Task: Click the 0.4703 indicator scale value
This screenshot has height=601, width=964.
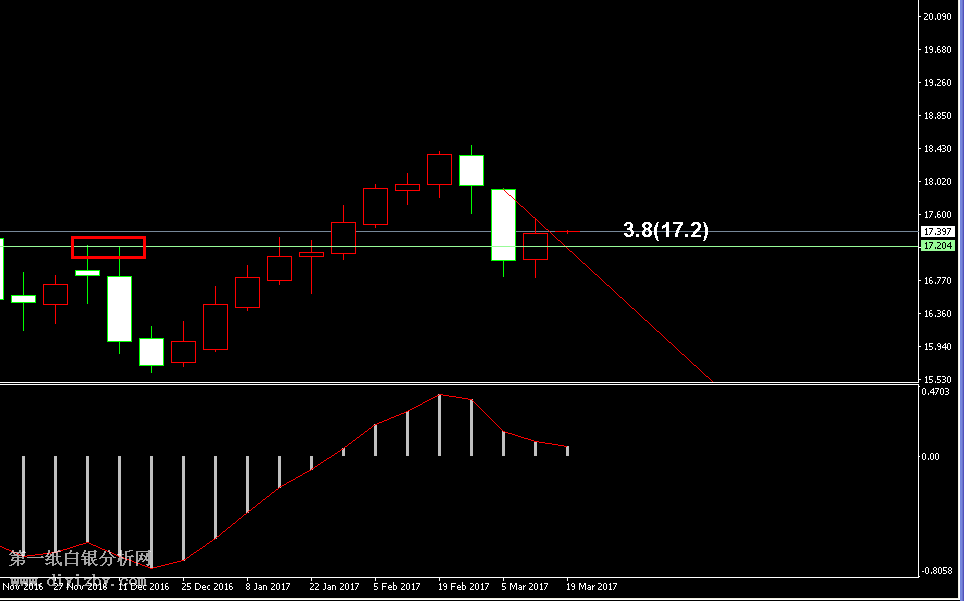Action: pos(937,393)
